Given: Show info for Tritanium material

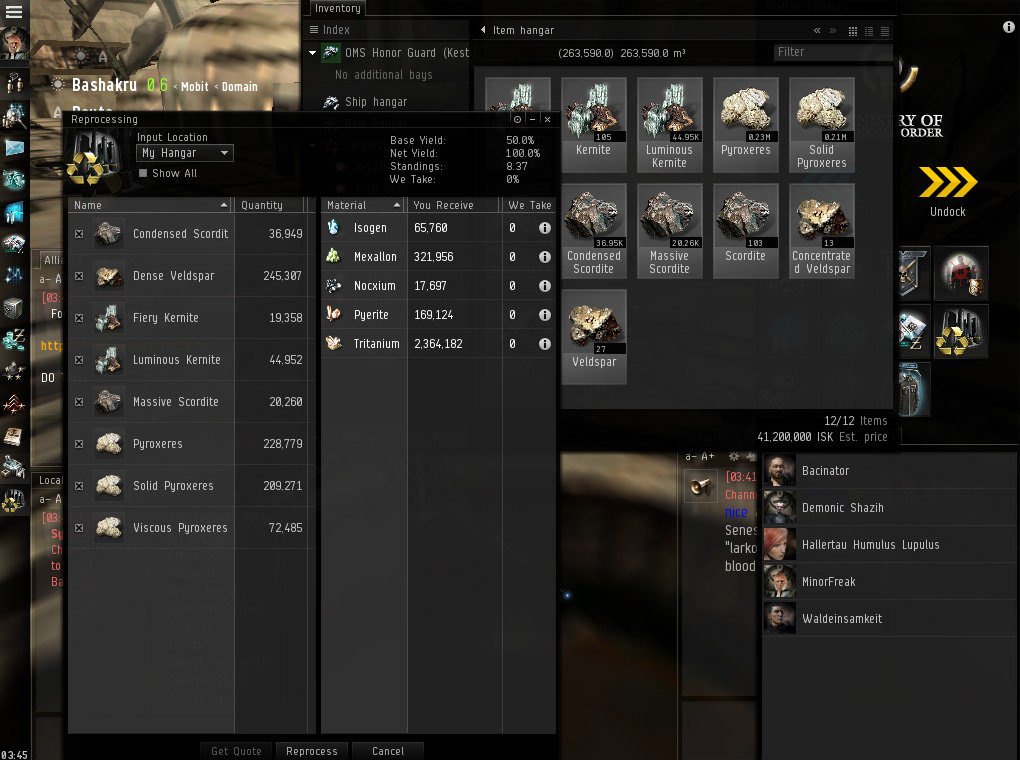Looking at the screenshot, I should [545, 344].
